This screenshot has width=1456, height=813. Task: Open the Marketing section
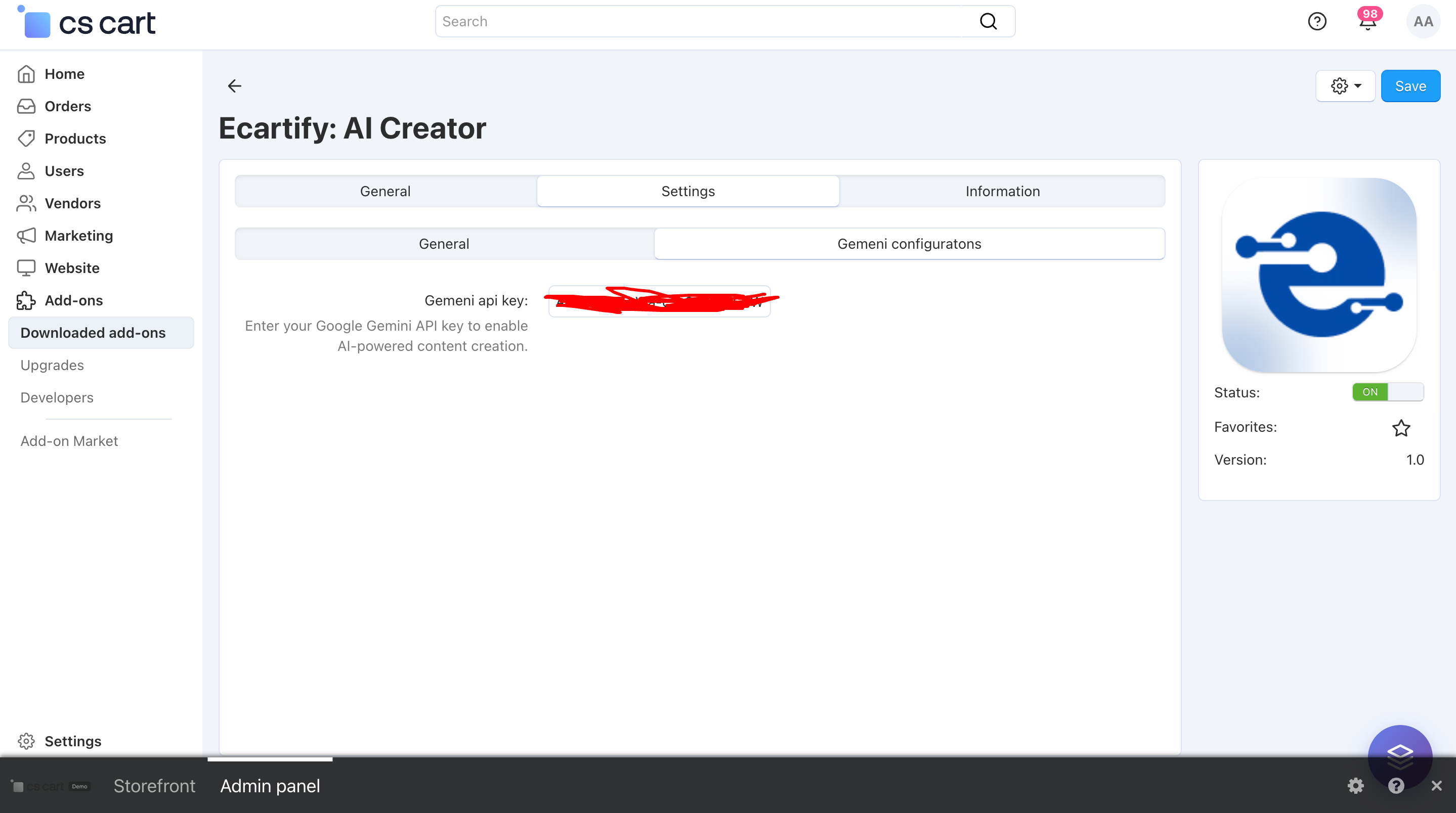(x=78, y=236)
